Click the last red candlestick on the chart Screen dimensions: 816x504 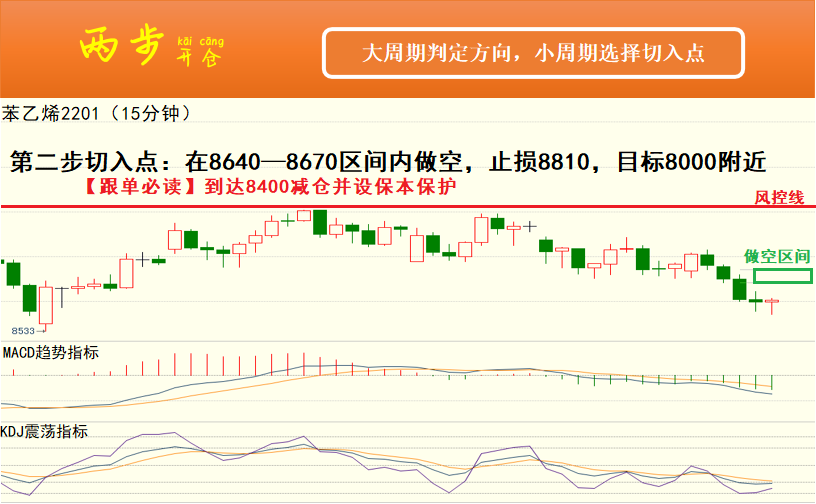(772, 301)
